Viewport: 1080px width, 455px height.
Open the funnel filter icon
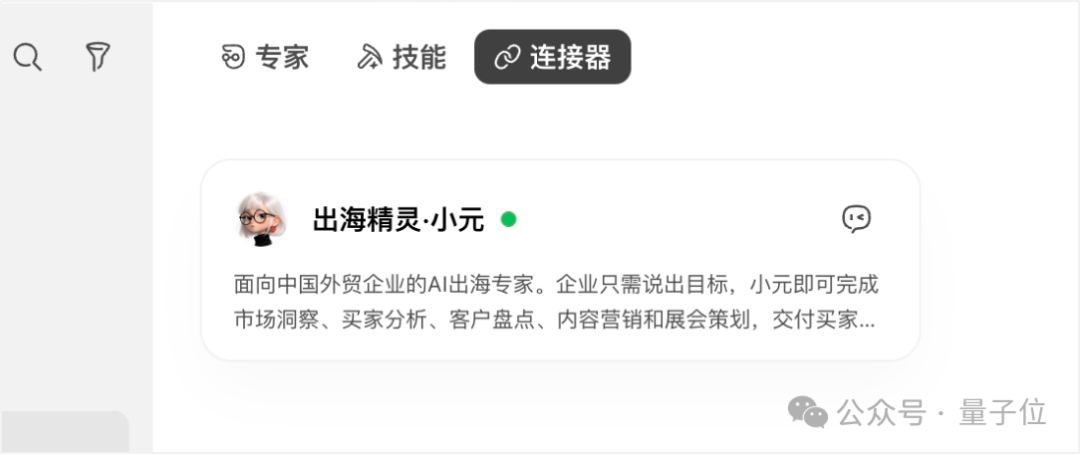click(98, 56)
